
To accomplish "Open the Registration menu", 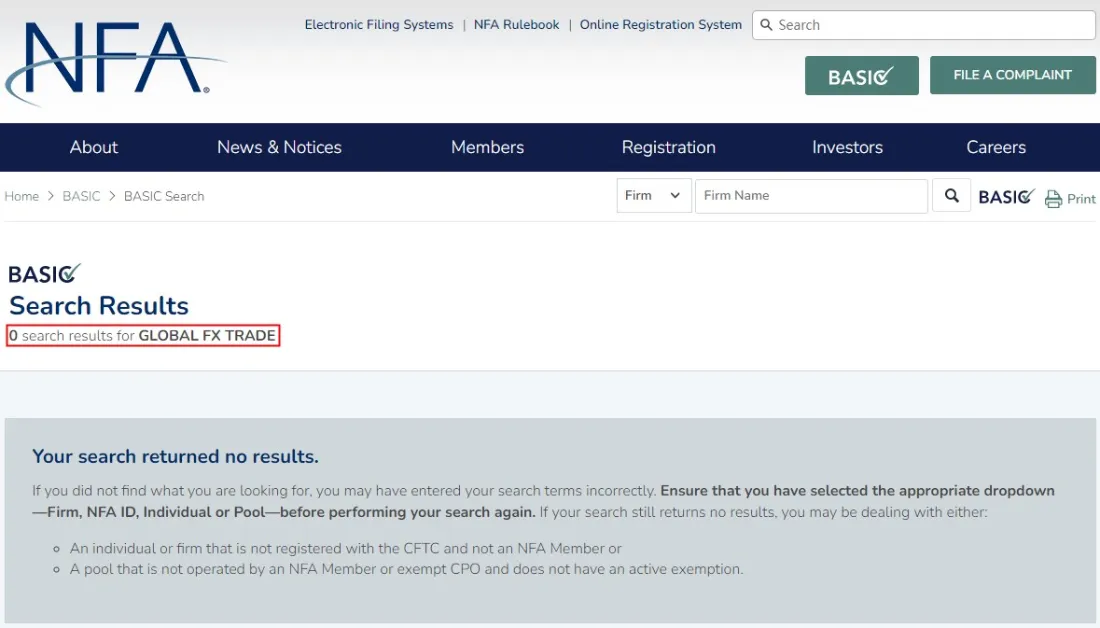I will (x=669, y=147).
